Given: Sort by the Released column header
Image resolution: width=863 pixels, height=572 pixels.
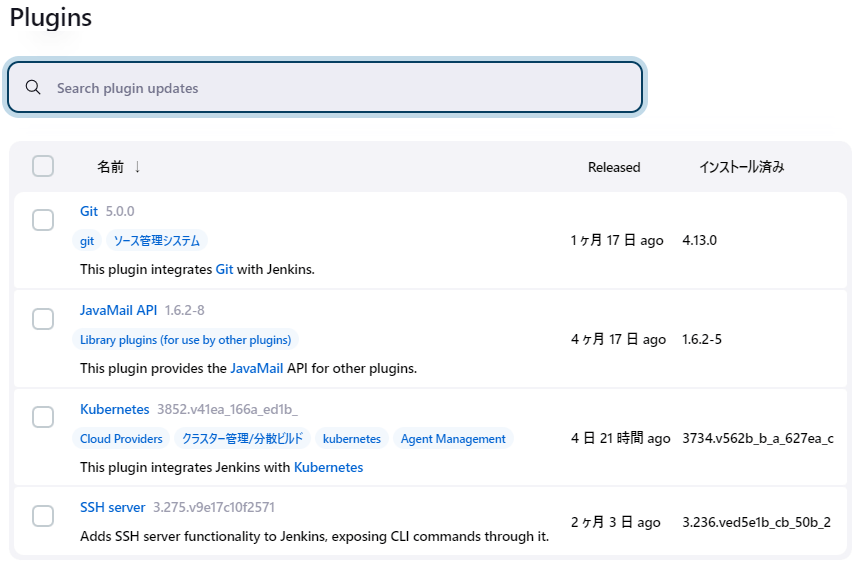Looking at the screenshot, I should [x=614, y=167].
